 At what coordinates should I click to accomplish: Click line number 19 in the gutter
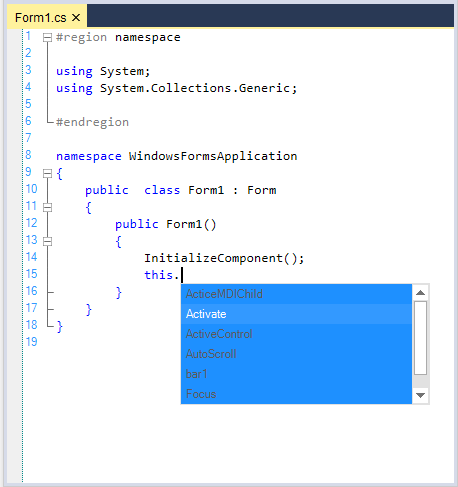click(32, 342)
